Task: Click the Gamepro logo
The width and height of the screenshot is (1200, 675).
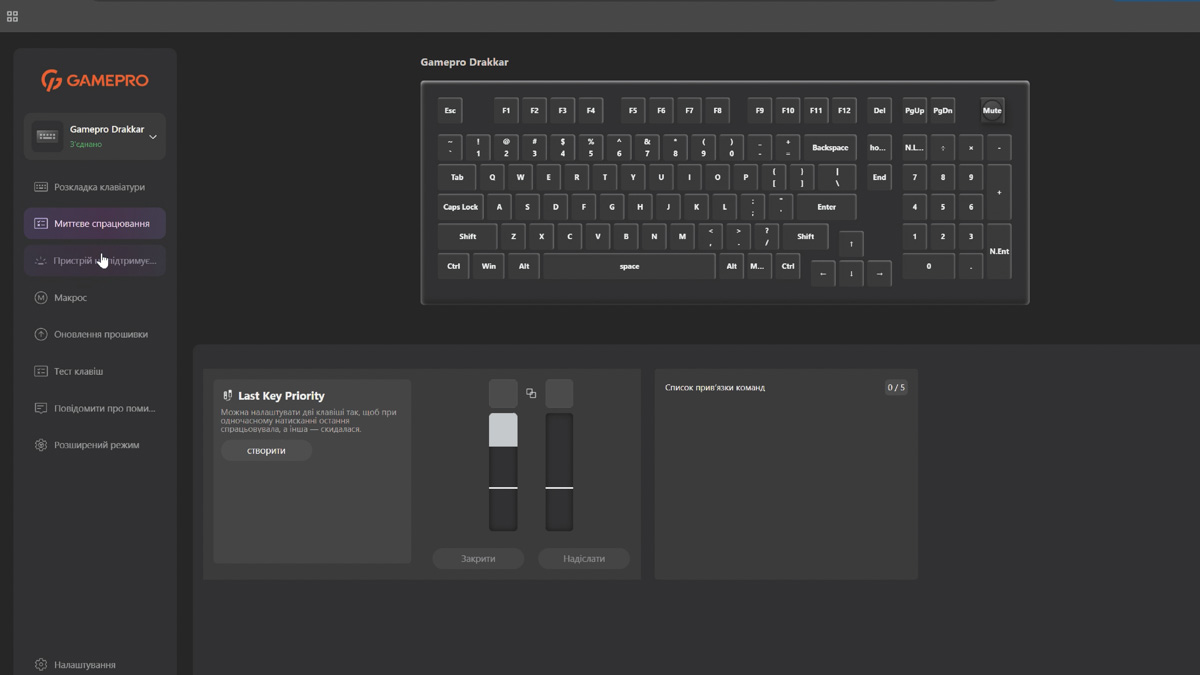Action: [95, 80]
